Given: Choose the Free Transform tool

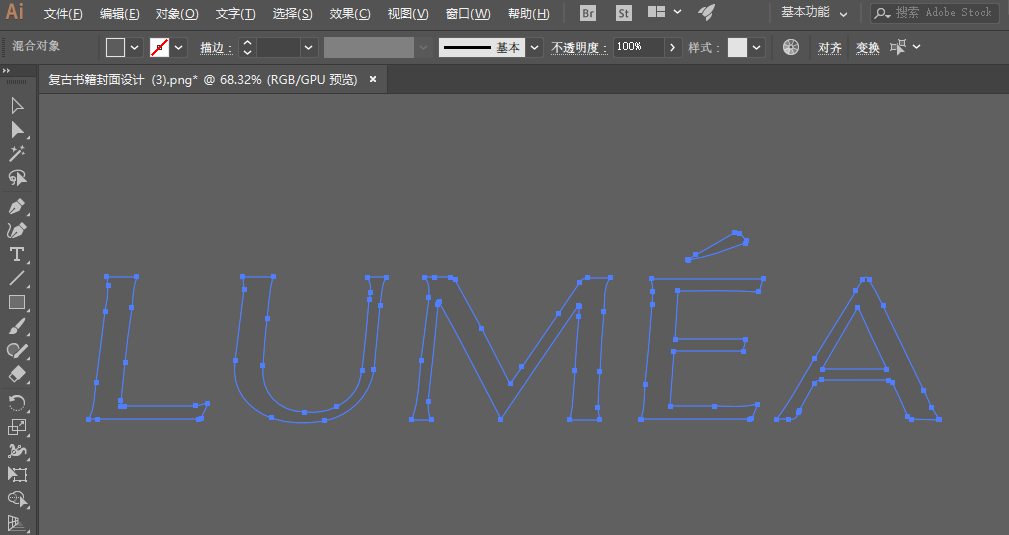Looking at the screenshot, I should coord(17,474).
